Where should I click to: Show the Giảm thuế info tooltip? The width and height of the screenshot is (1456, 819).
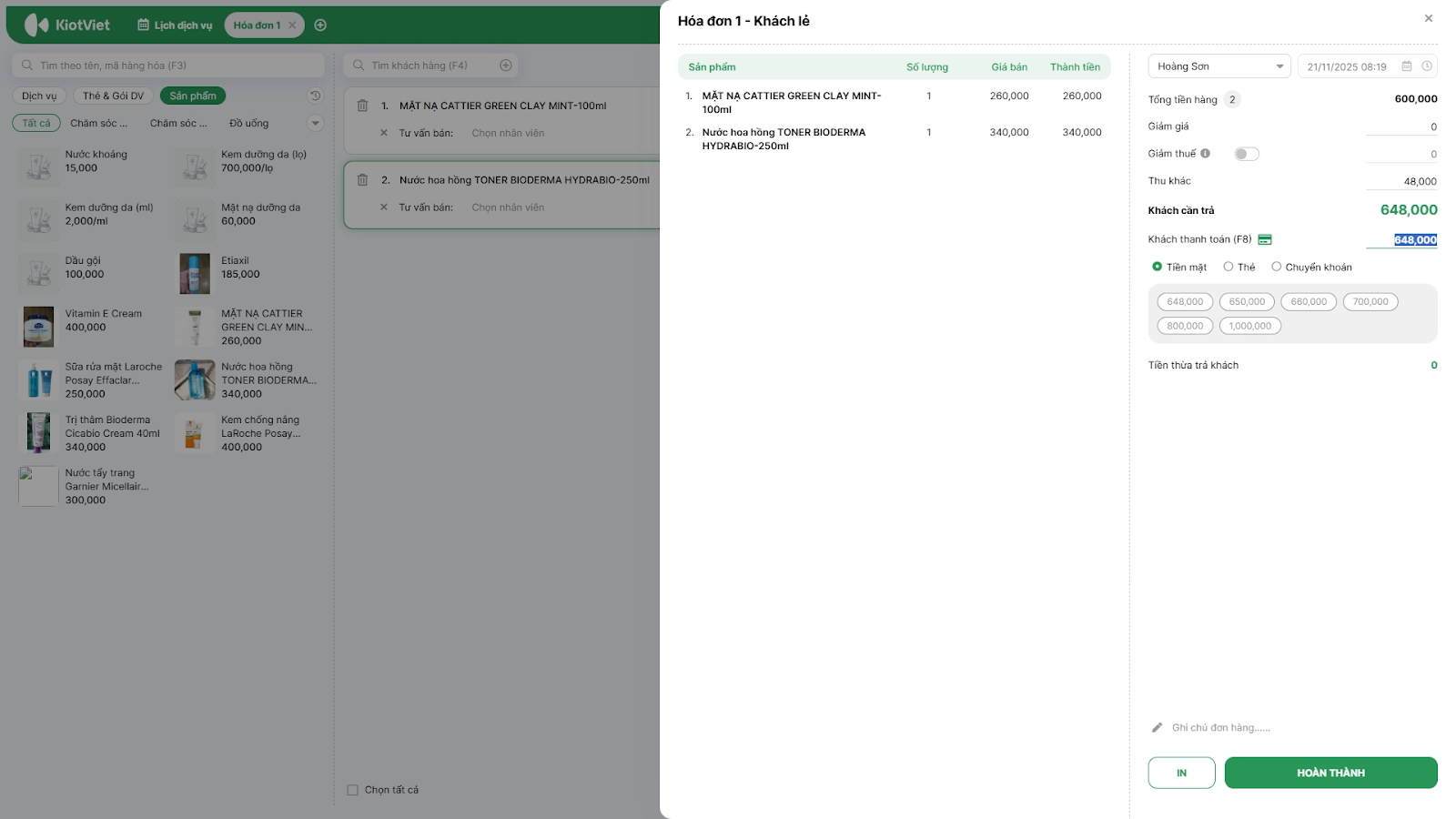pyautogui.click(x=1205, y=154)
